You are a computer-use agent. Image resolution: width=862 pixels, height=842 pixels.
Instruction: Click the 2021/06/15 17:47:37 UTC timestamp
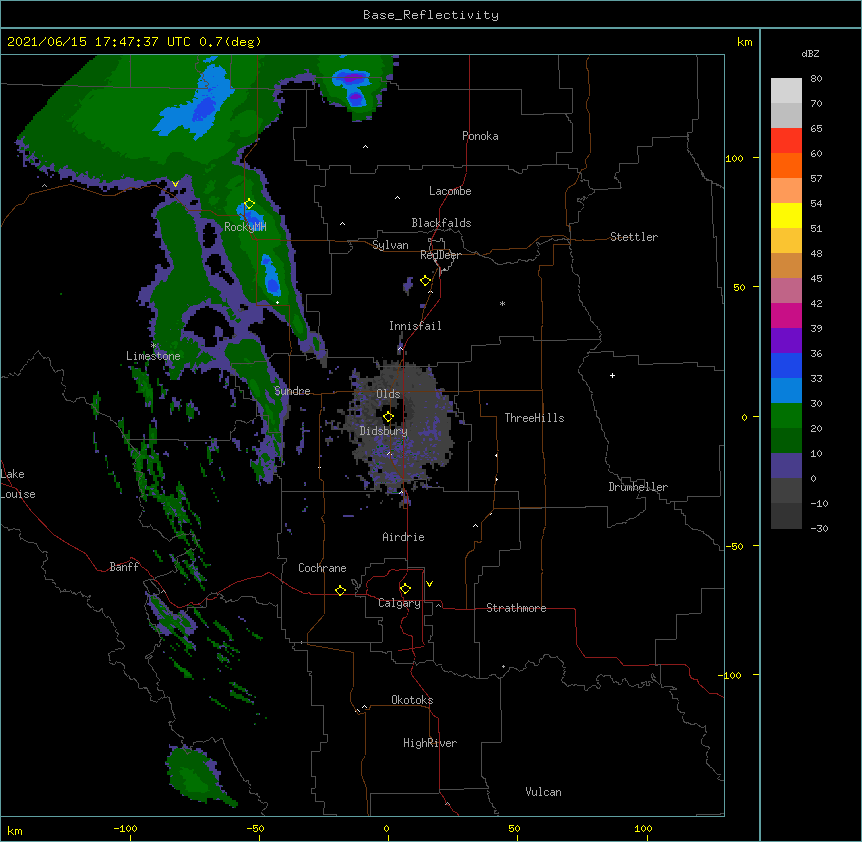(99, 42)
